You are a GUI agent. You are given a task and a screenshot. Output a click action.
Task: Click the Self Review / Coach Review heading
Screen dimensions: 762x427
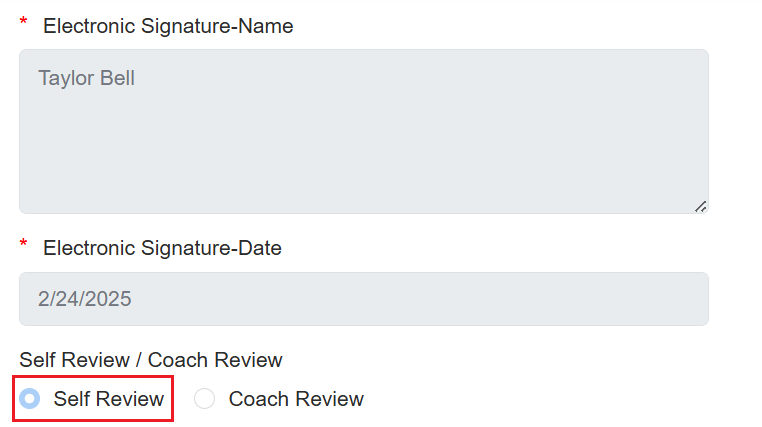tap(151, 360)
